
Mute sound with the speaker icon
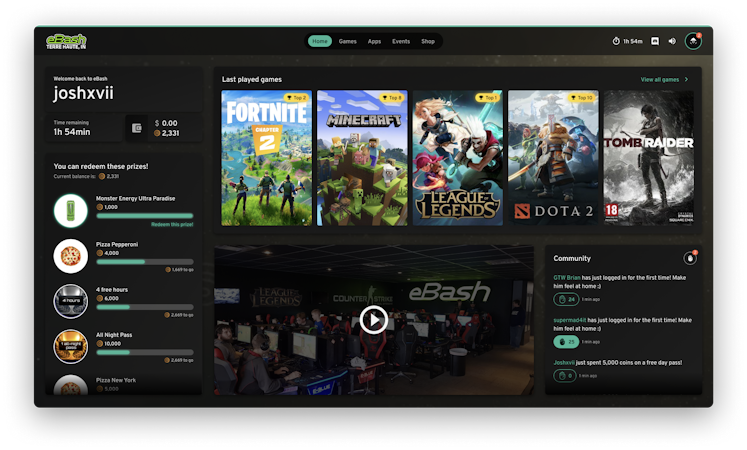coord(672,41)
